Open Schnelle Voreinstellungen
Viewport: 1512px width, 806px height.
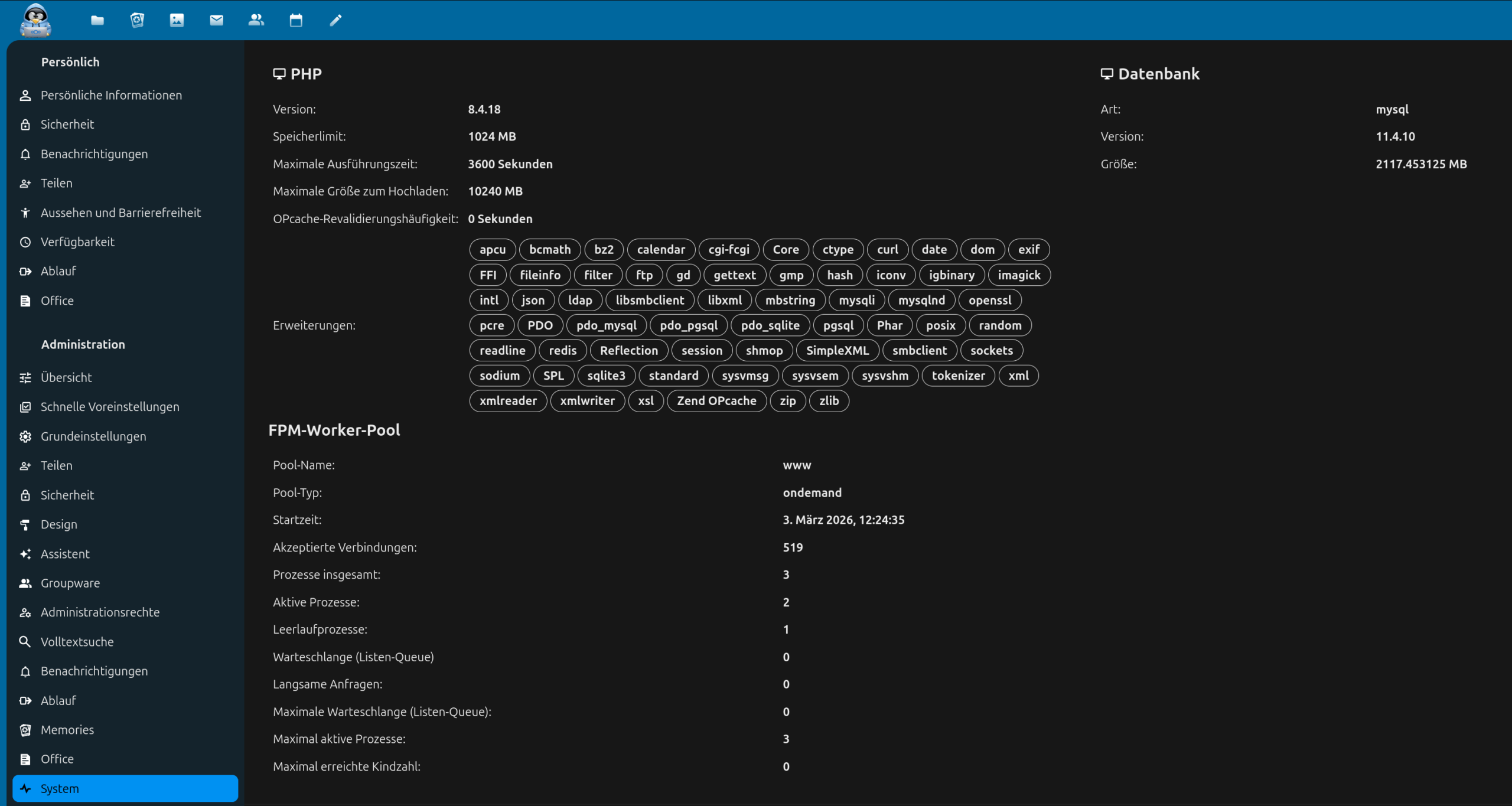[110, 407]
